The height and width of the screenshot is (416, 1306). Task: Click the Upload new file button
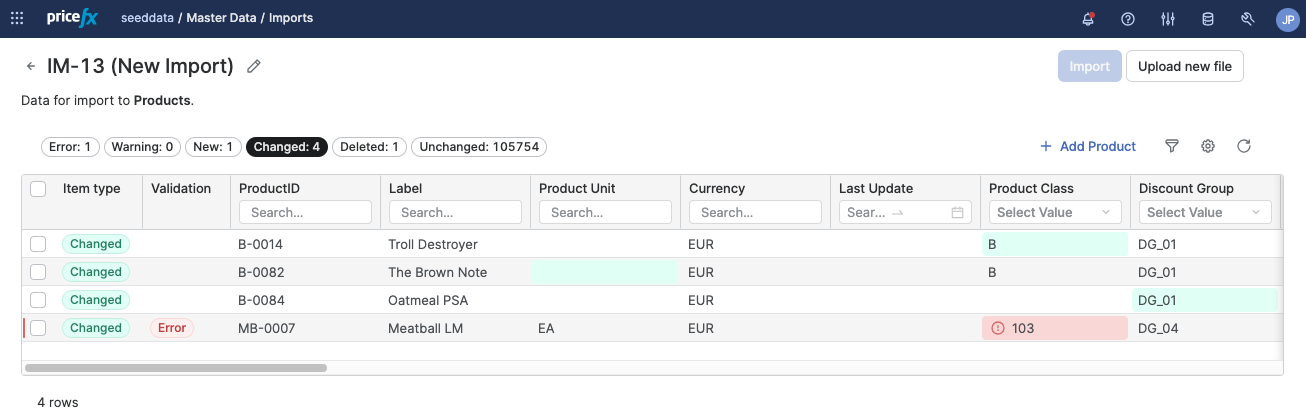pyautogui.click(x=1184, y=66)
